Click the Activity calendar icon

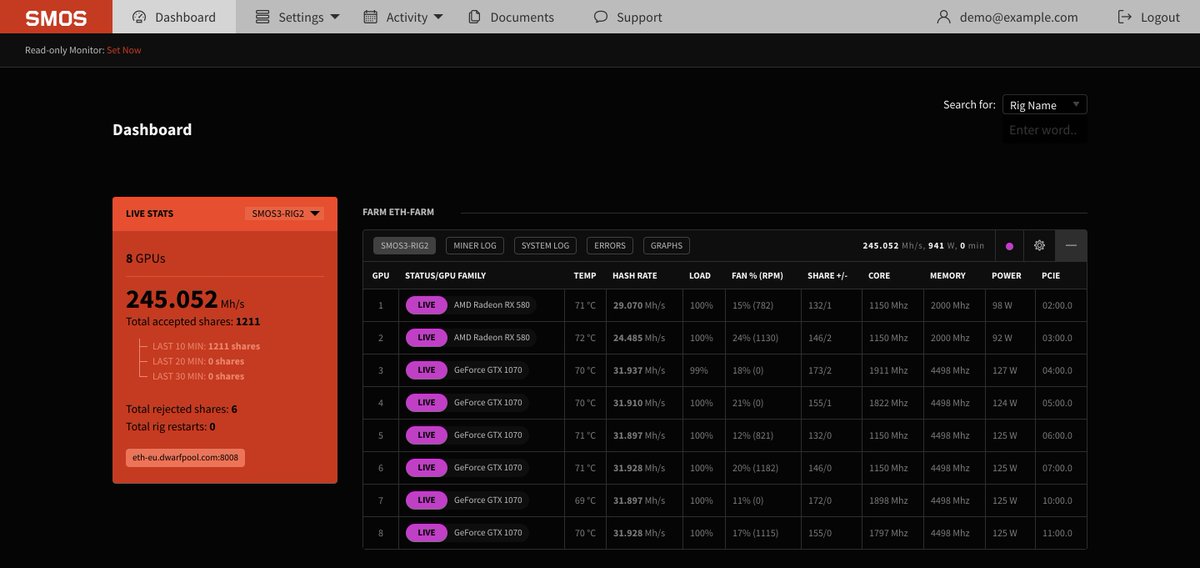click(370, 17)
